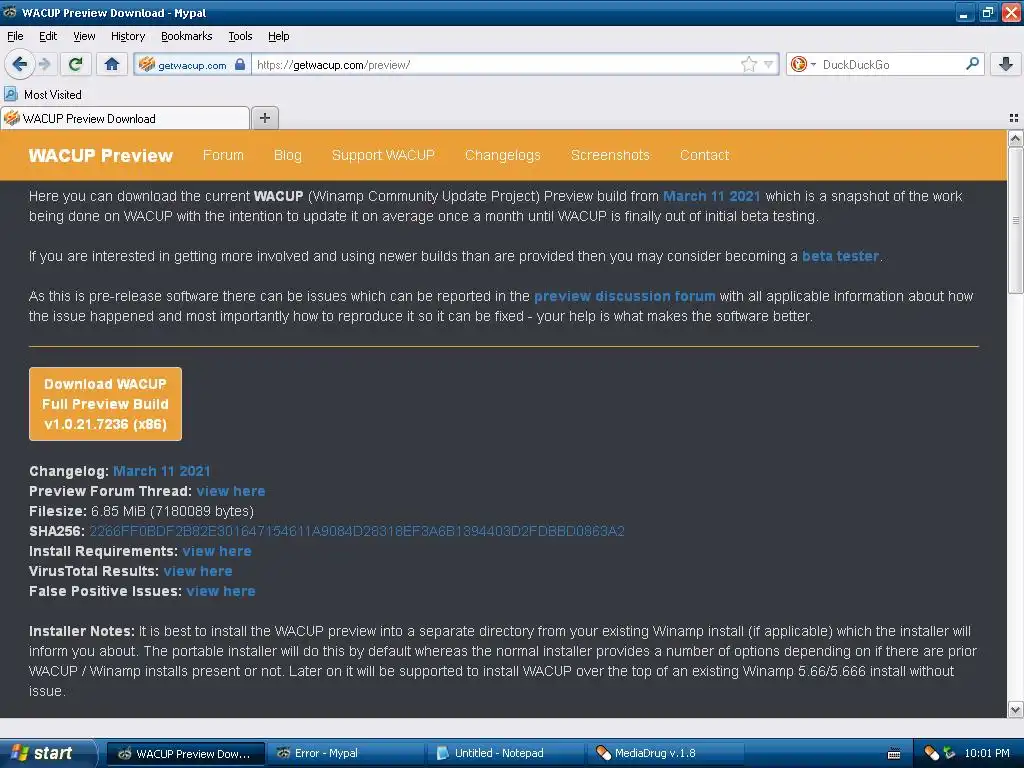Switch to MediaDrug v.1.8 taskbar window
Viewport: 1024px width, 768px height.
(x=665, y=754)
